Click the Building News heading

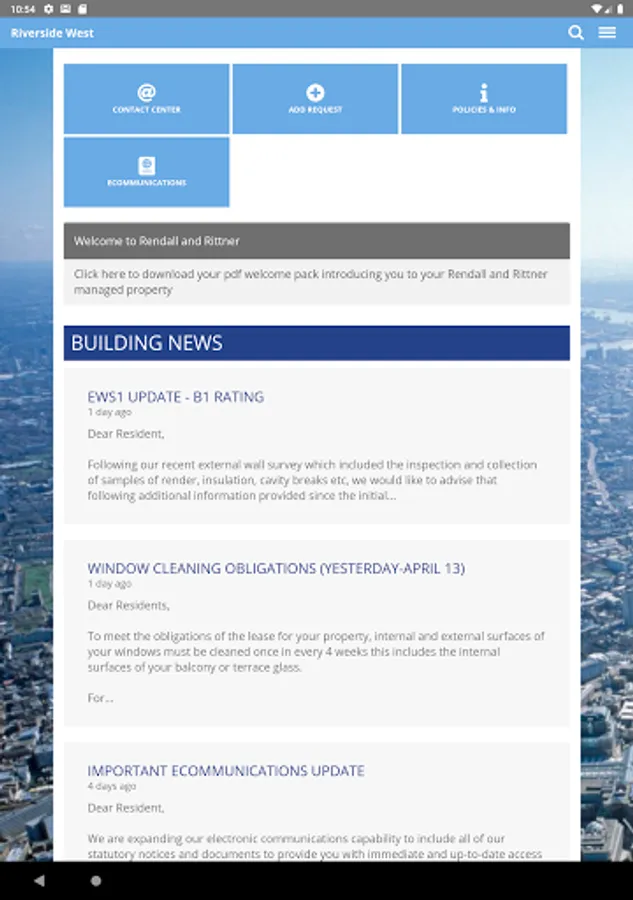pos(317,343)
